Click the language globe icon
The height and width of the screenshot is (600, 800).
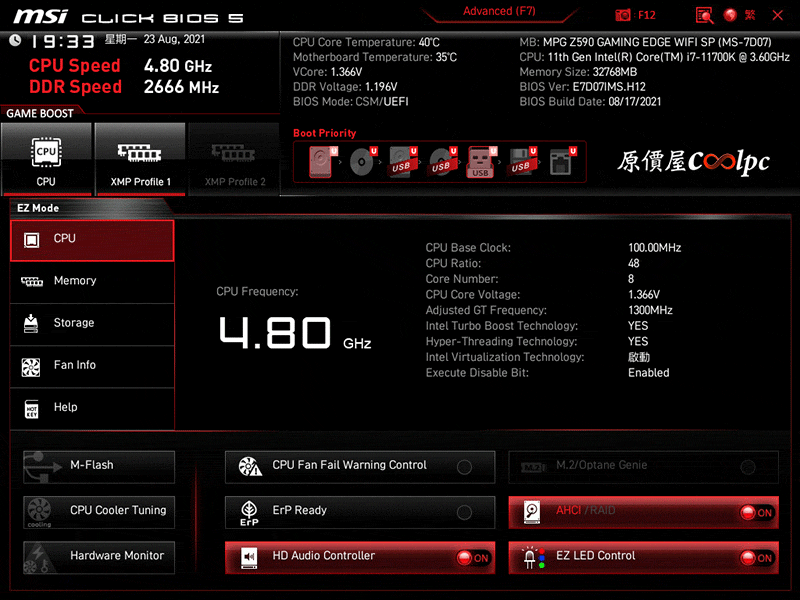(730, 15)
